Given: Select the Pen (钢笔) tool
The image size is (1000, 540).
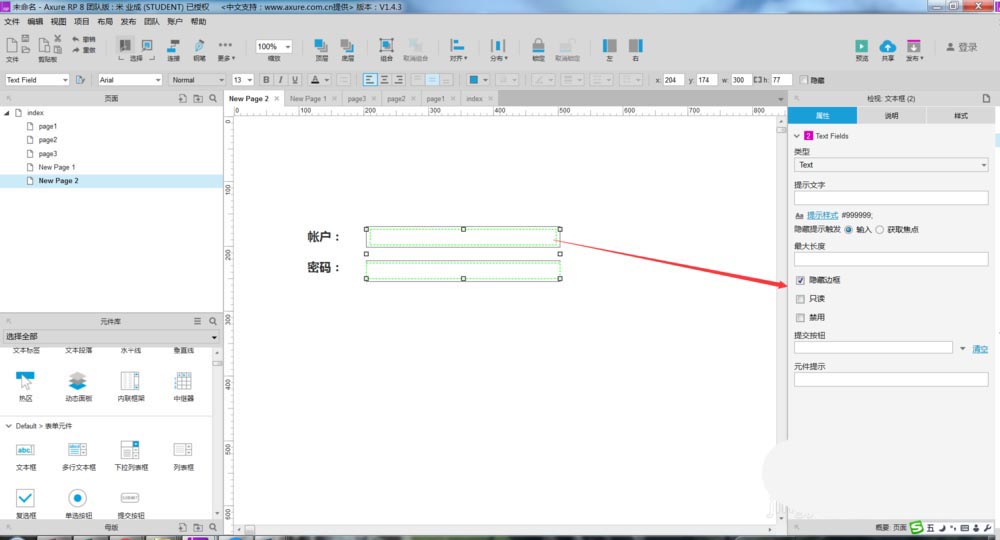Looking at the screenshot, I should [x=199, y=49].
